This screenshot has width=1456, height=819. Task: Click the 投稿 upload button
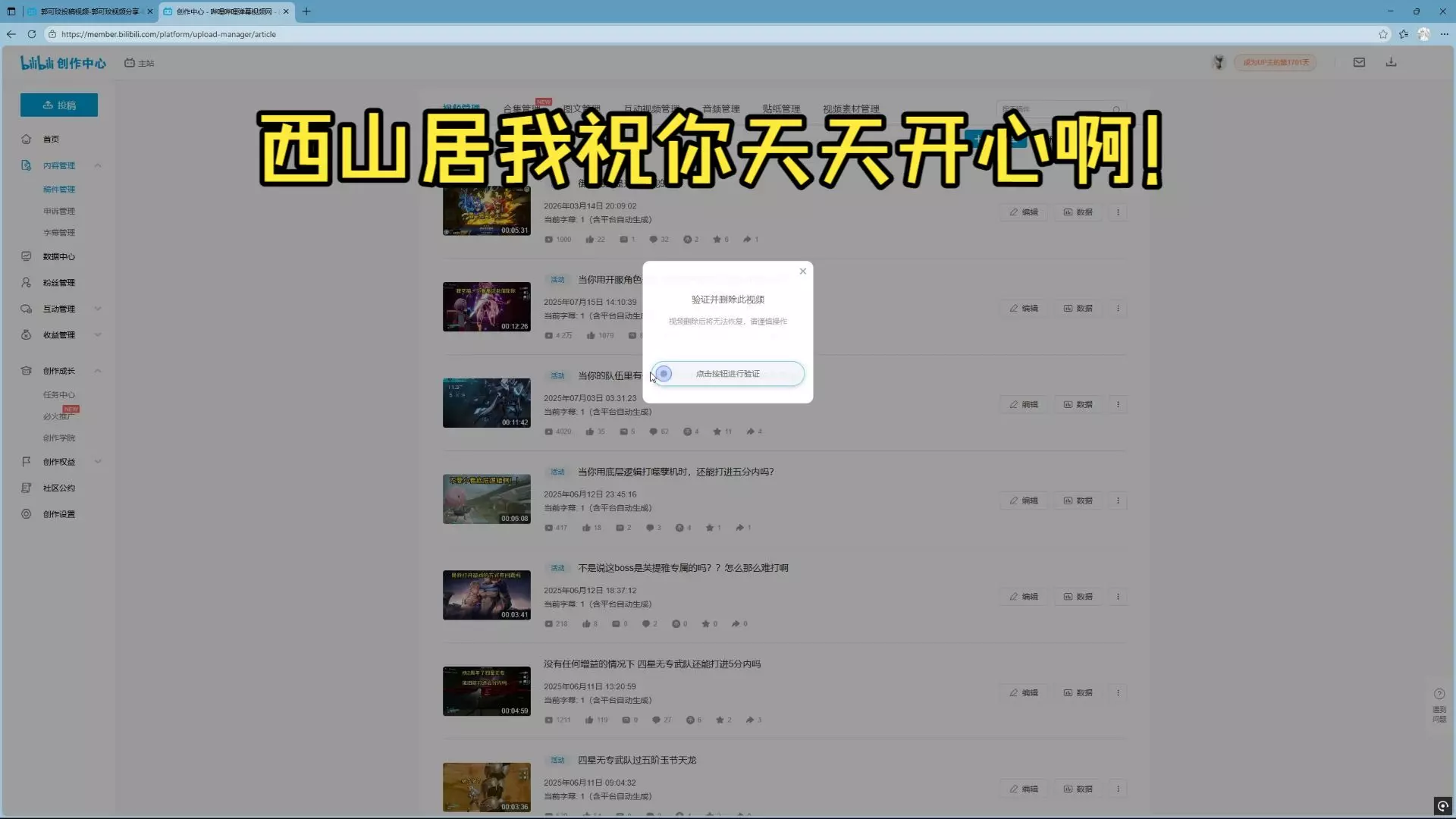[x=59, y=105]
